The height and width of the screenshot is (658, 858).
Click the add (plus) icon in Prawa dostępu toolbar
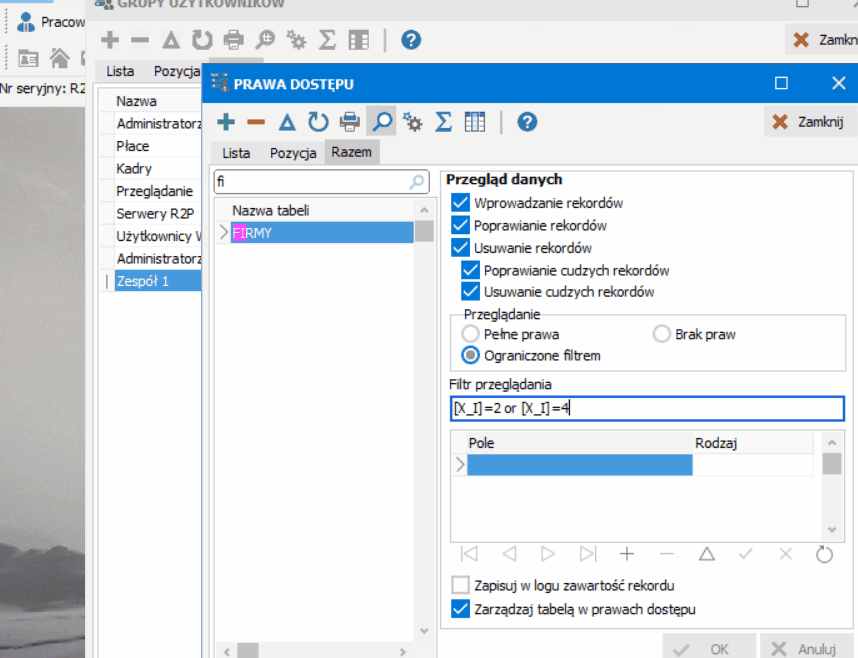(x=226, y=122)
